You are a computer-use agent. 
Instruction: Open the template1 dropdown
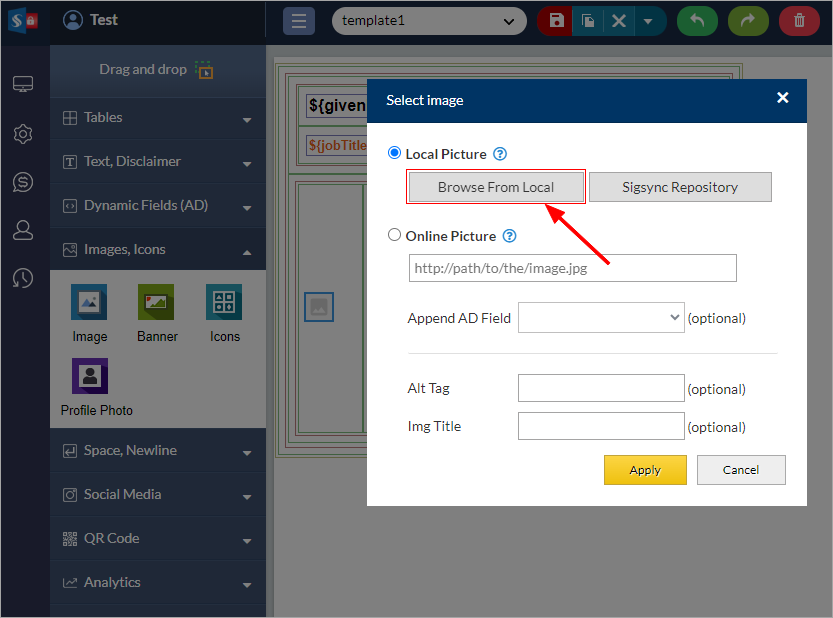click(429, 21)
